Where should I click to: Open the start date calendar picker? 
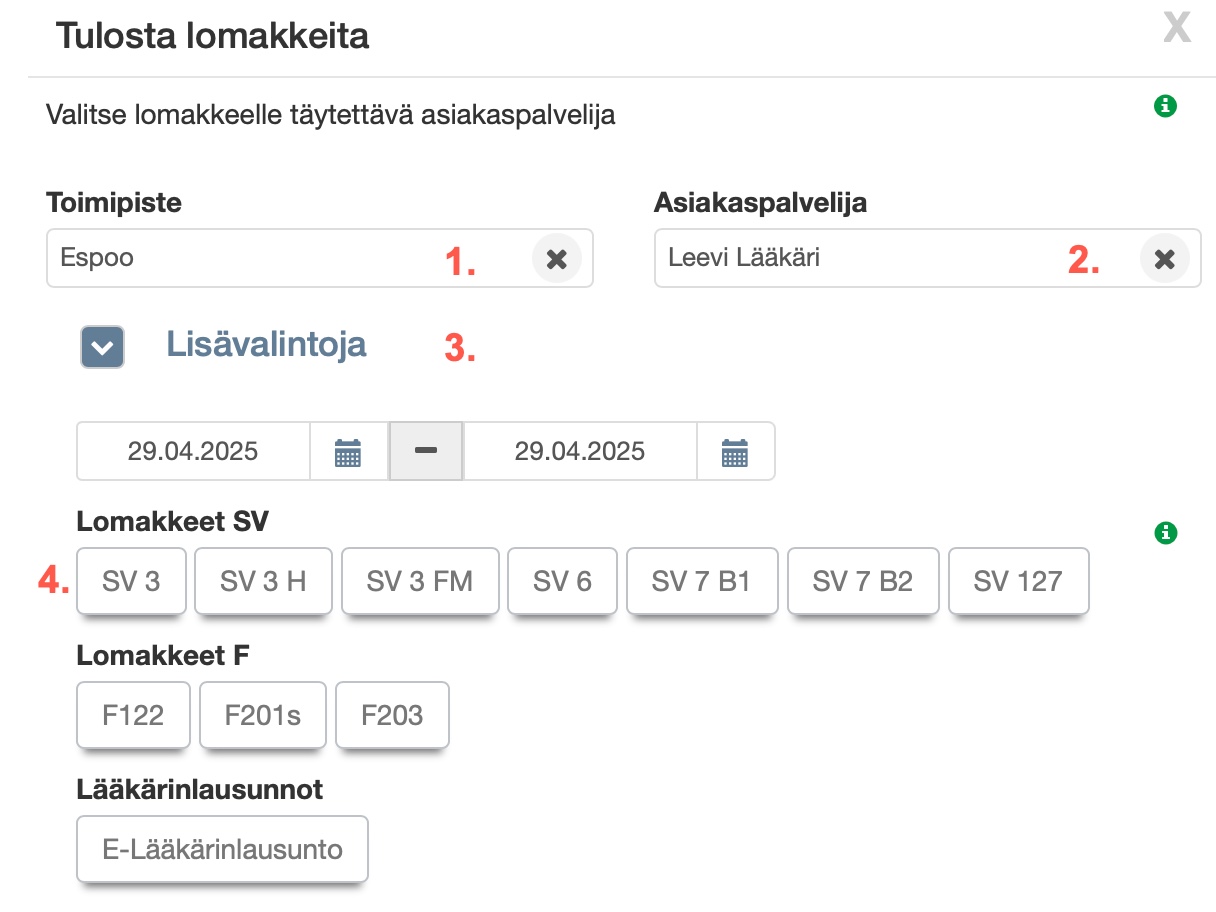347,452
